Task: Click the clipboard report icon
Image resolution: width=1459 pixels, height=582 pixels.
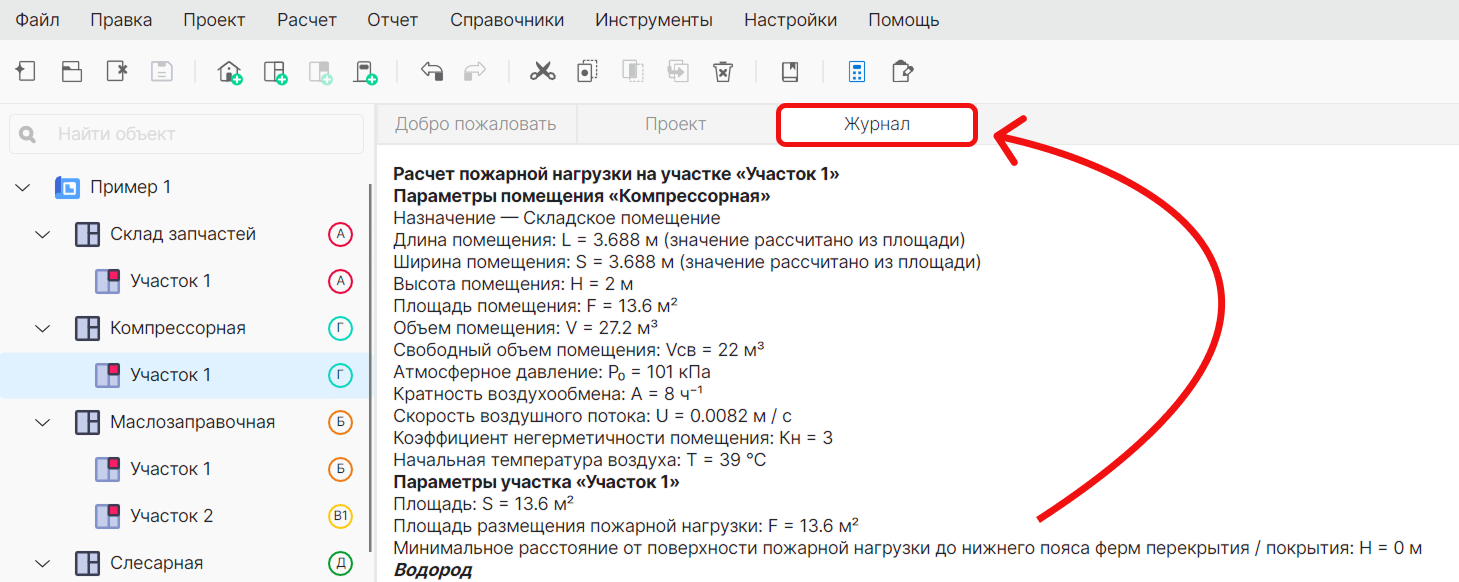Action: [903, 71]
